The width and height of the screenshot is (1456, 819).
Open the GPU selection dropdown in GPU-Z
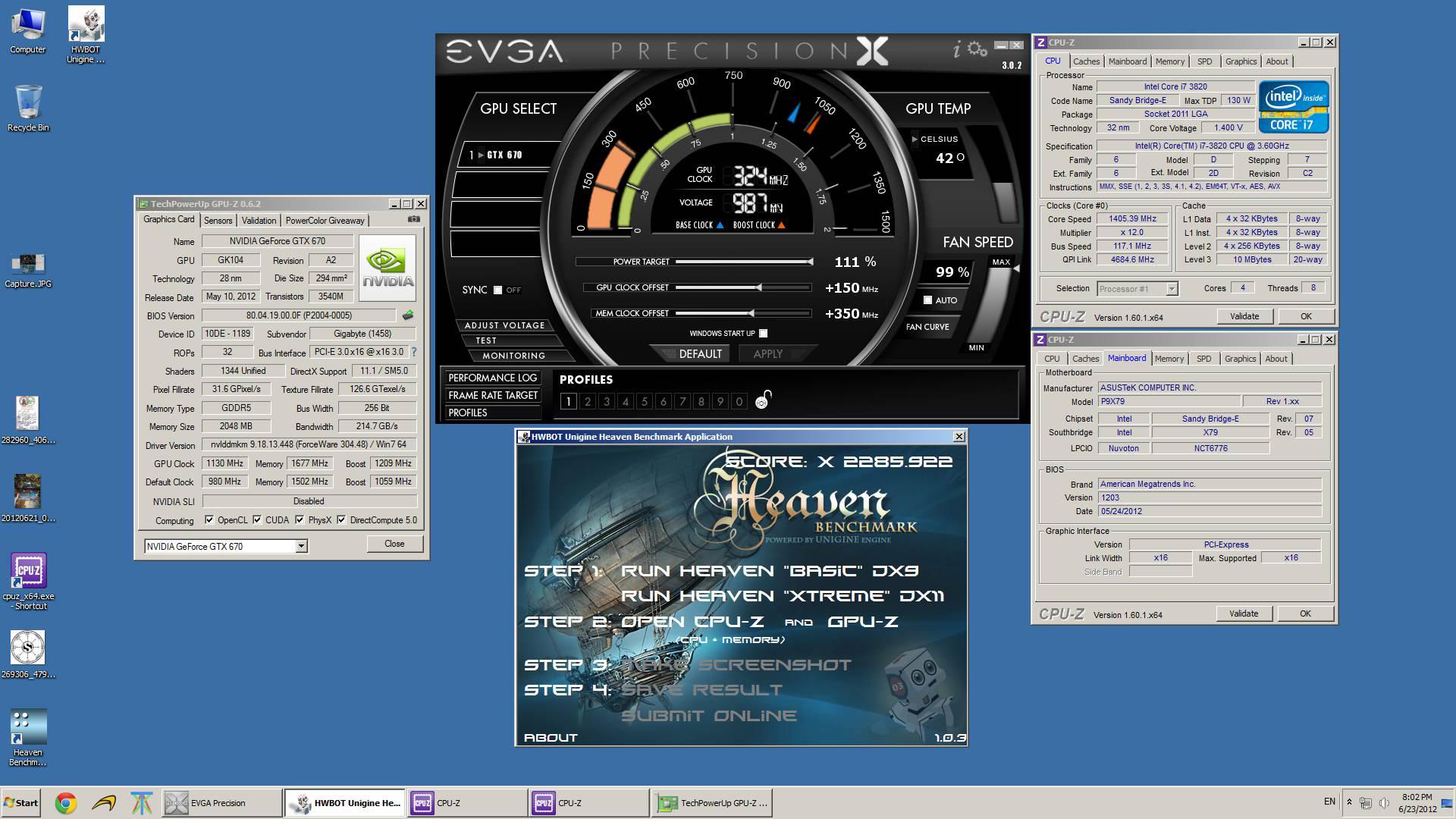coord(301,546)
